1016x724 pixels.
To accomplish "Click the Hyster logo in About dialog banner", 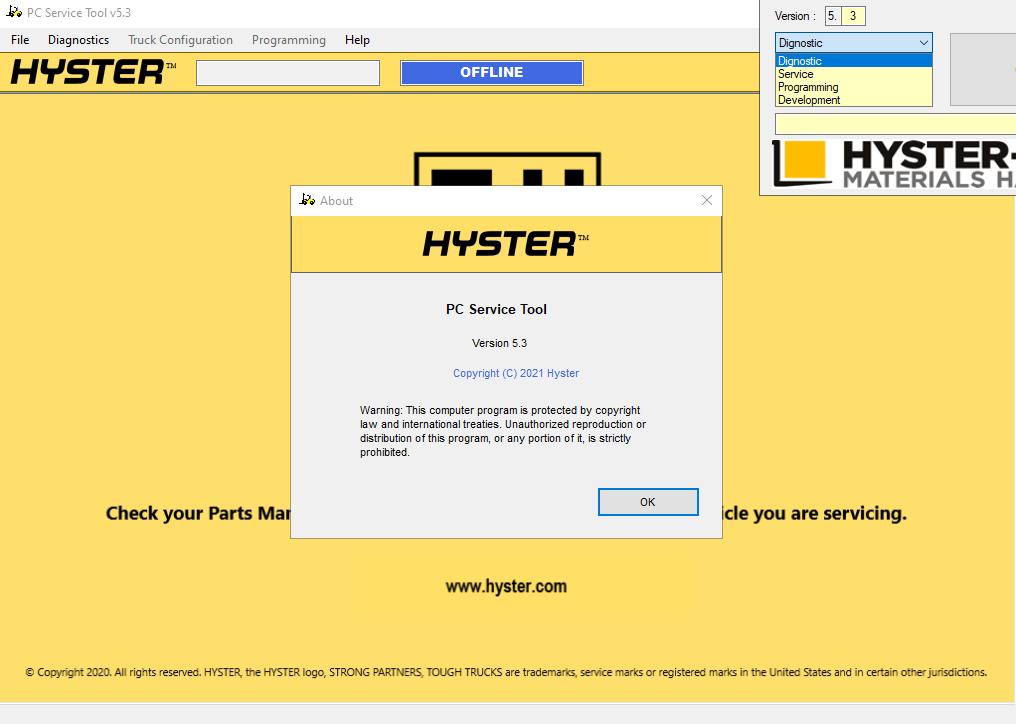I will click(x=505, y=244).
